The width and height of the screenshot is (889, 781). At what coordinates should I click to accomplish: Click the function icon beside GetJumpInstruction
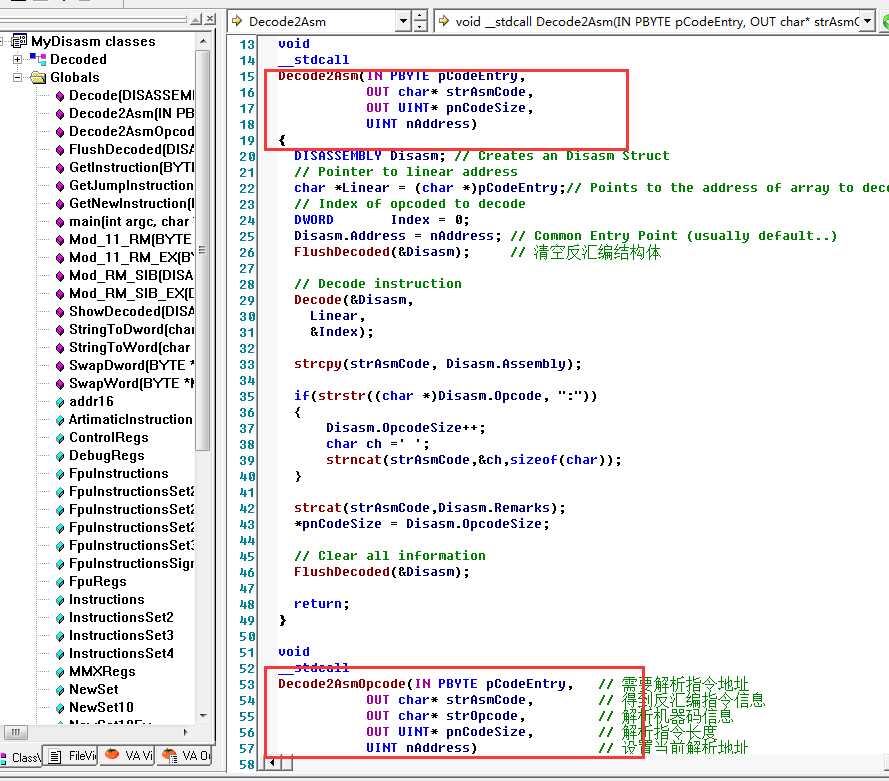pos(60,186)
